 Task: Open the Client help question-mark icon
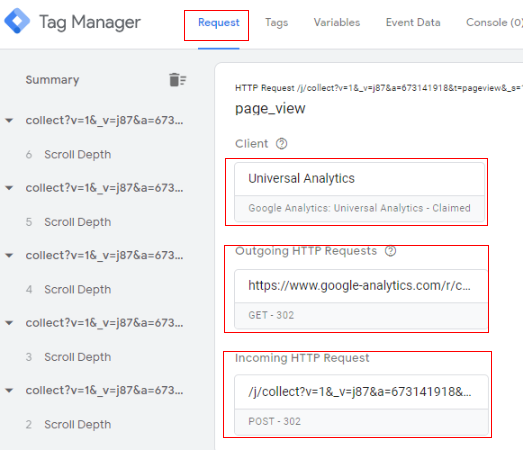[281, 144]
